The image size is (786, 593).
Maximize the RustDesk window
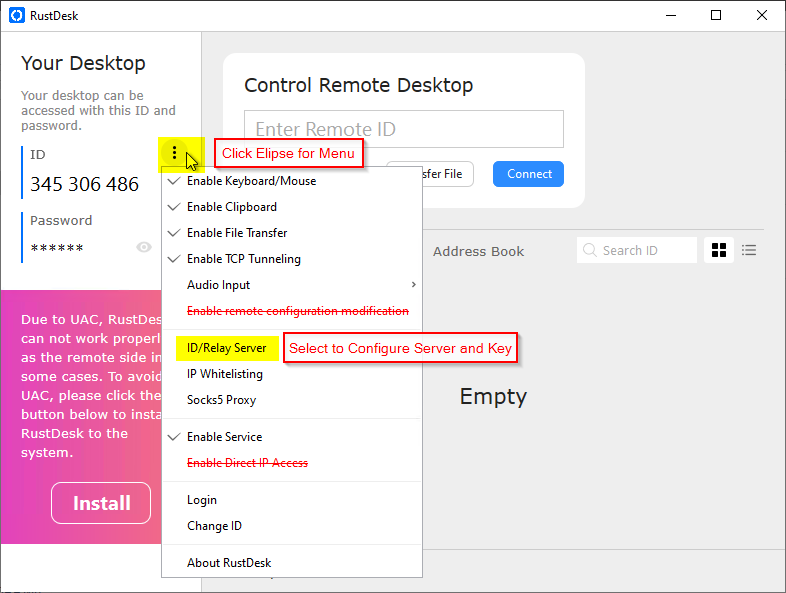point(716,16)
